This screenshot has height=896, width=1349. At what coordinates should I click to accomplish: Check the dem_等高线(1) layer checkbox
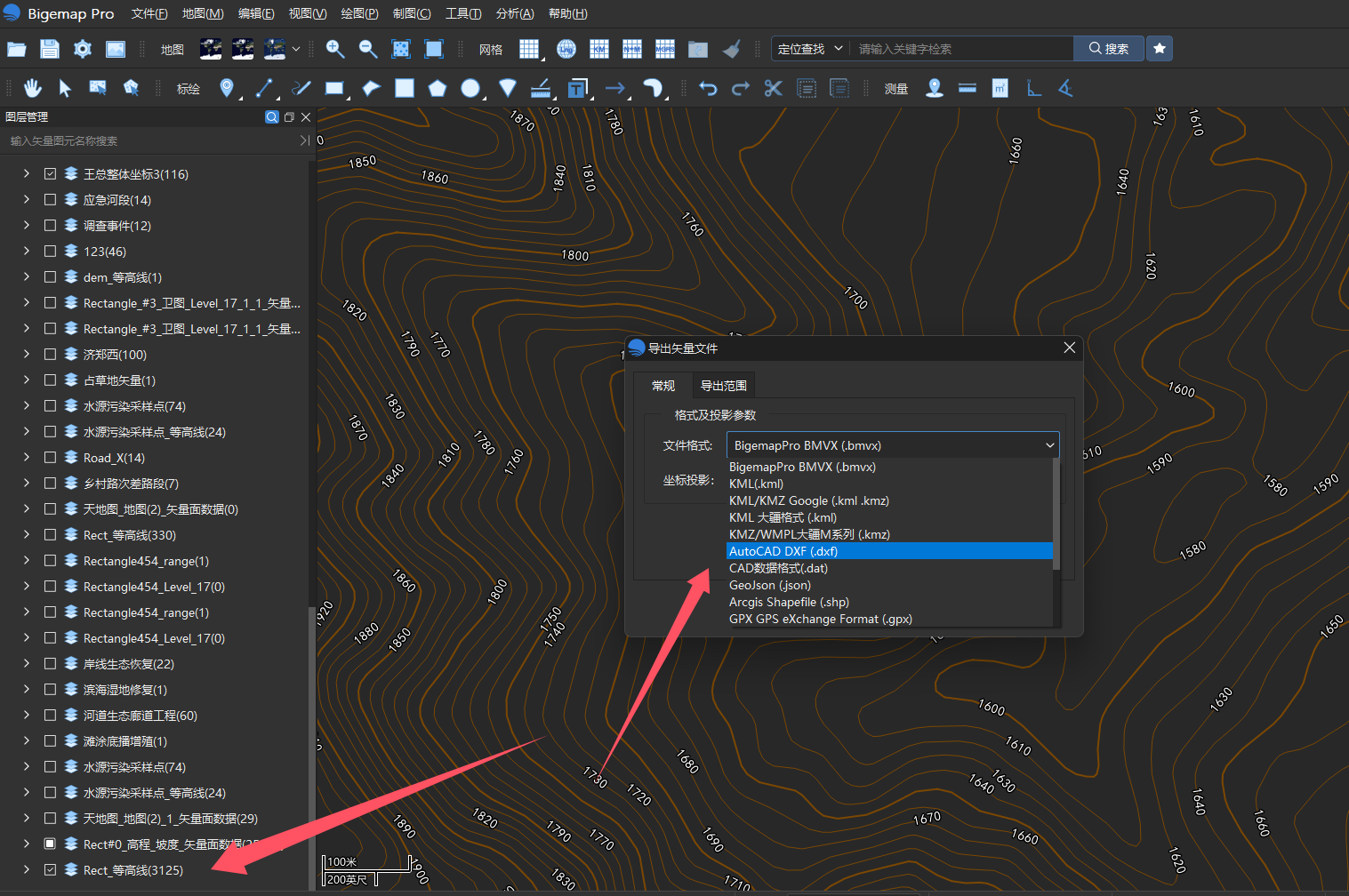[x=50, y=277]
